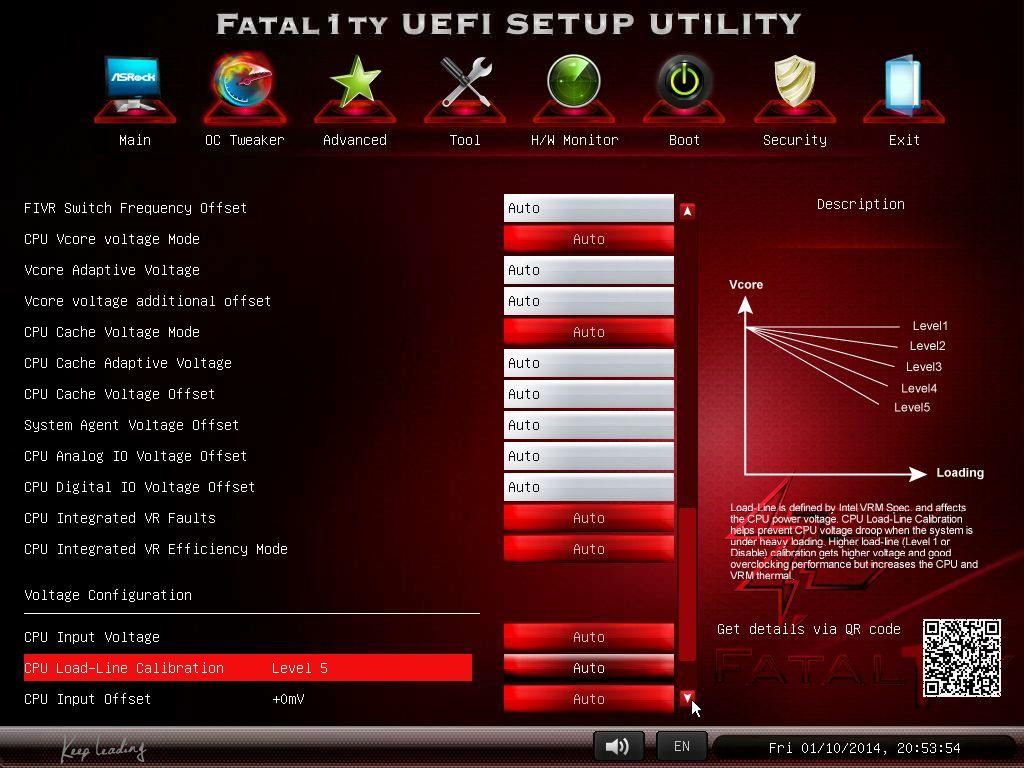Click the Level1 line label in graph
This screenshot has width=1024, height=768.
click(930, 326)
